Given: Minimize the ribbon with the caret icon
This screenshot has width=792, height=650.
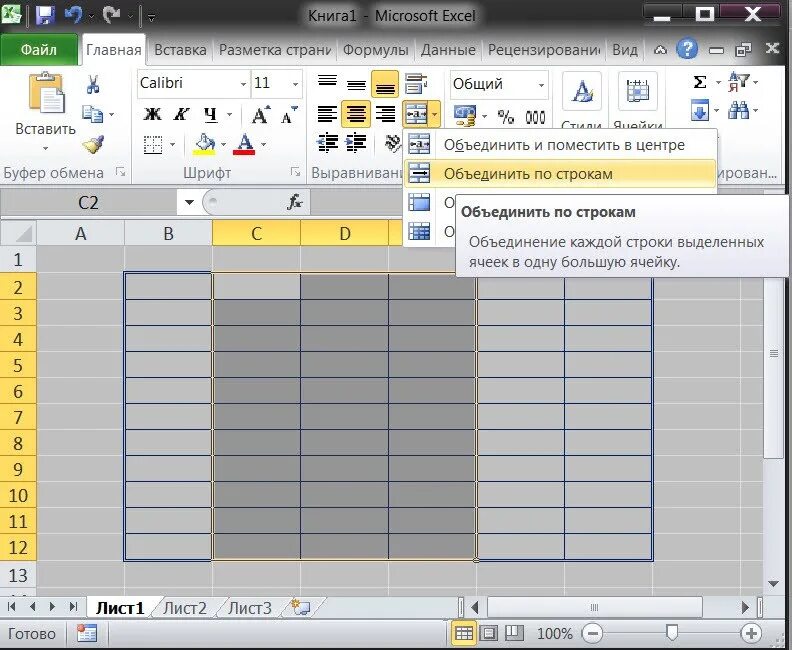Looking at the screenshot, I should [660, 49].
